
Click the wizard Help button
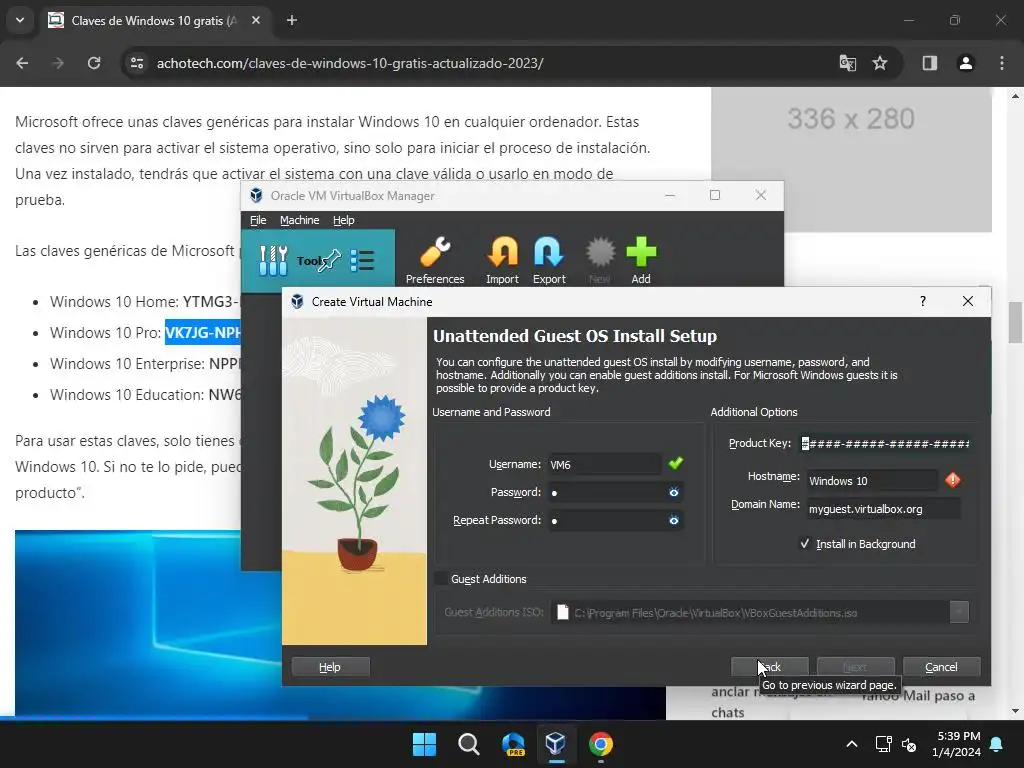pos(330,667)
